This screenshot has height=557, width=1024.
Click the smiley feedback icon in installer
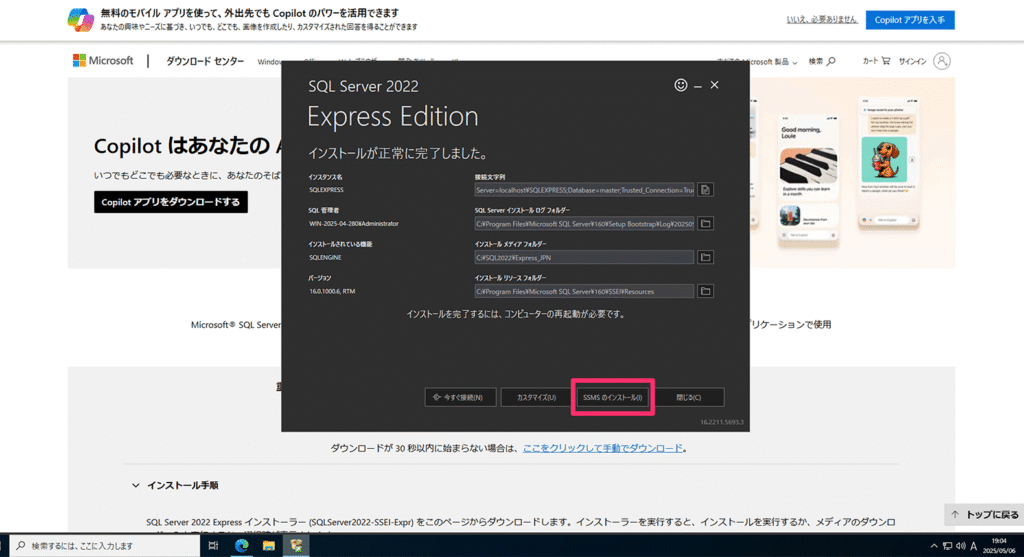coord(680,85)
